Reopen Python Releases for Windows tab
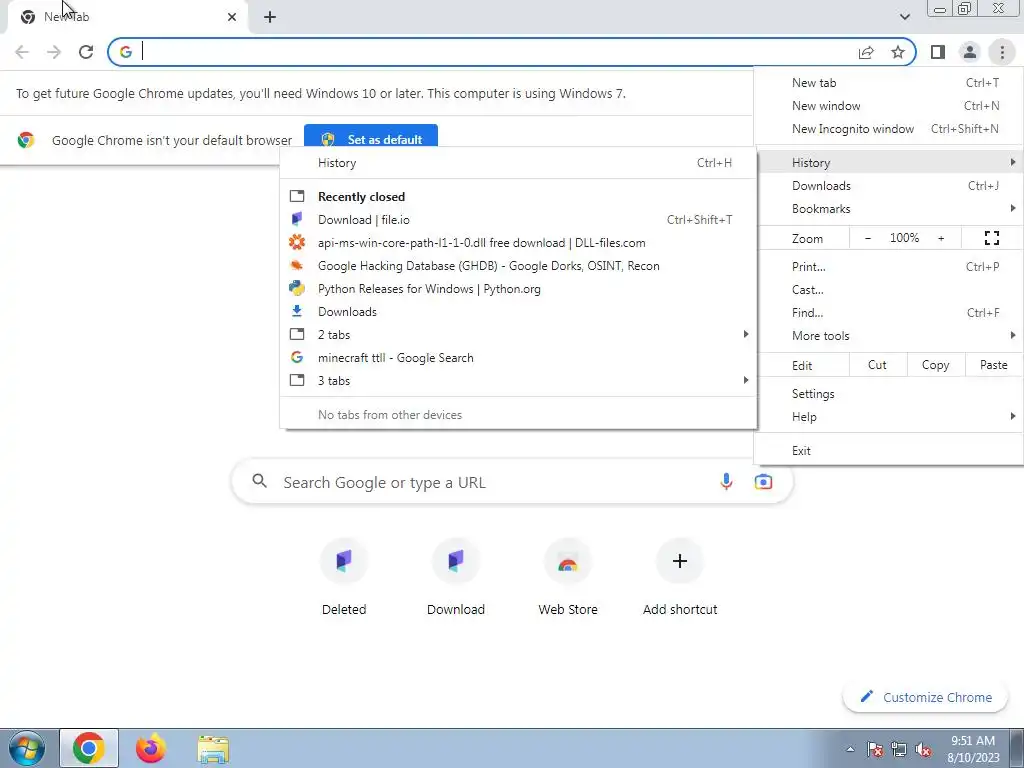1024x768 pixels. coord(518,289)
